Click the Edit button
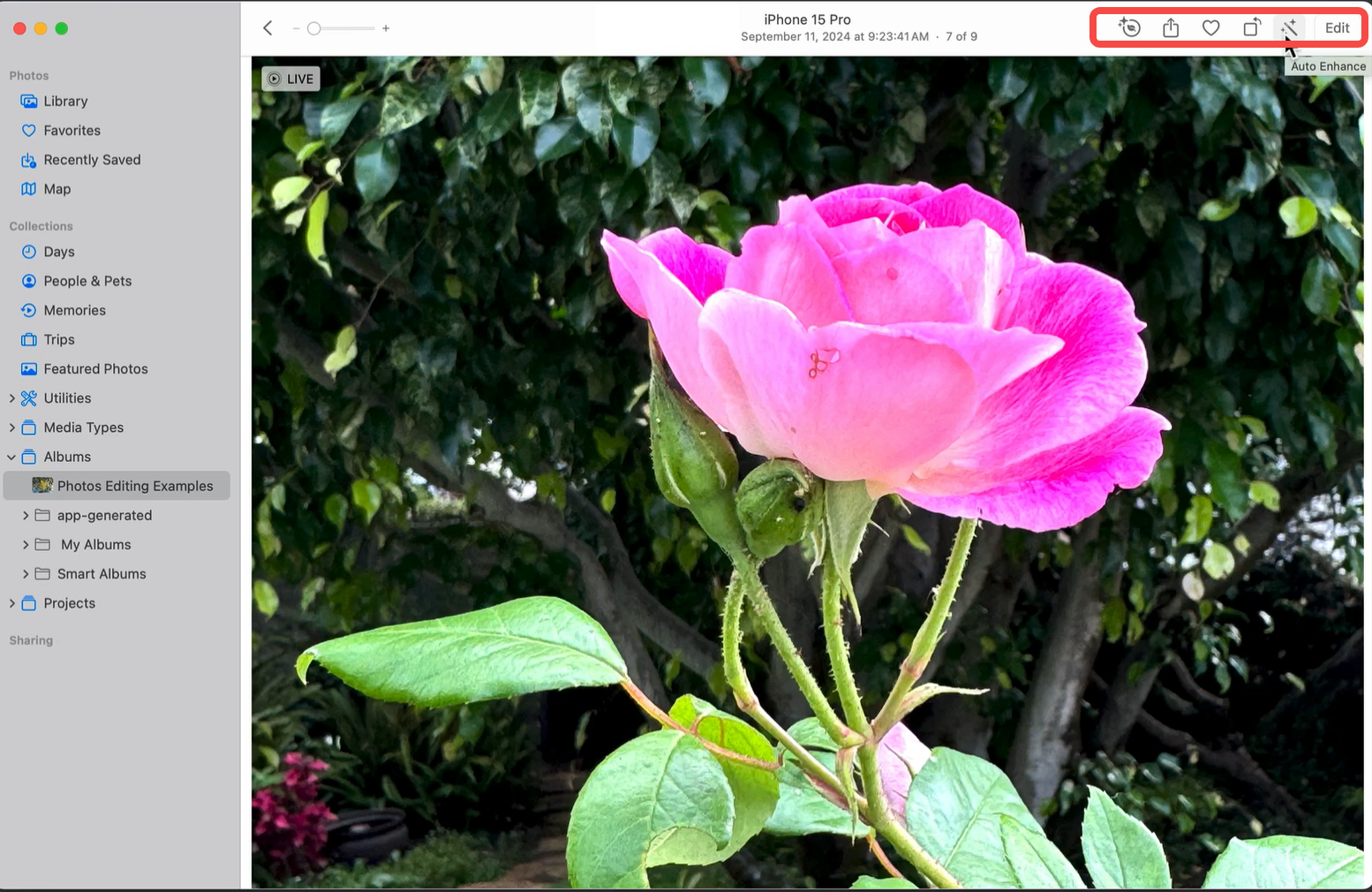This screenshot has width=1372, height=892. tap(1337, 27)
